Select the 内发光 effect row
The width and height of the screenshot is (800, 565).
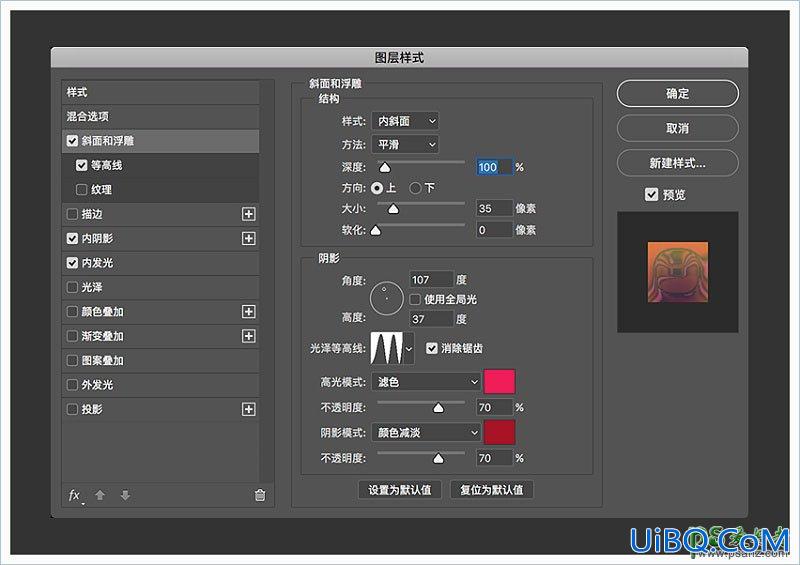[160, 263]
